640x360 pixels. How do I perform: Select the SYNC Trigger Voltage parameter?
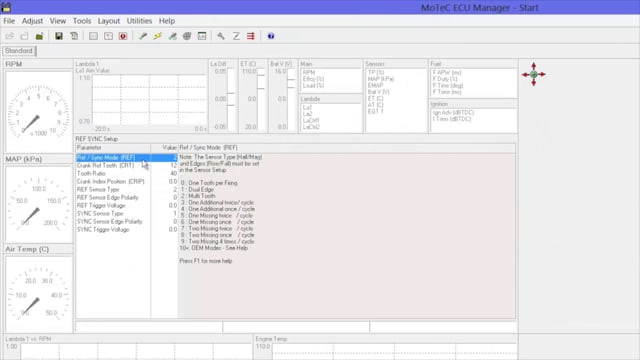click(x=103, y=229)
